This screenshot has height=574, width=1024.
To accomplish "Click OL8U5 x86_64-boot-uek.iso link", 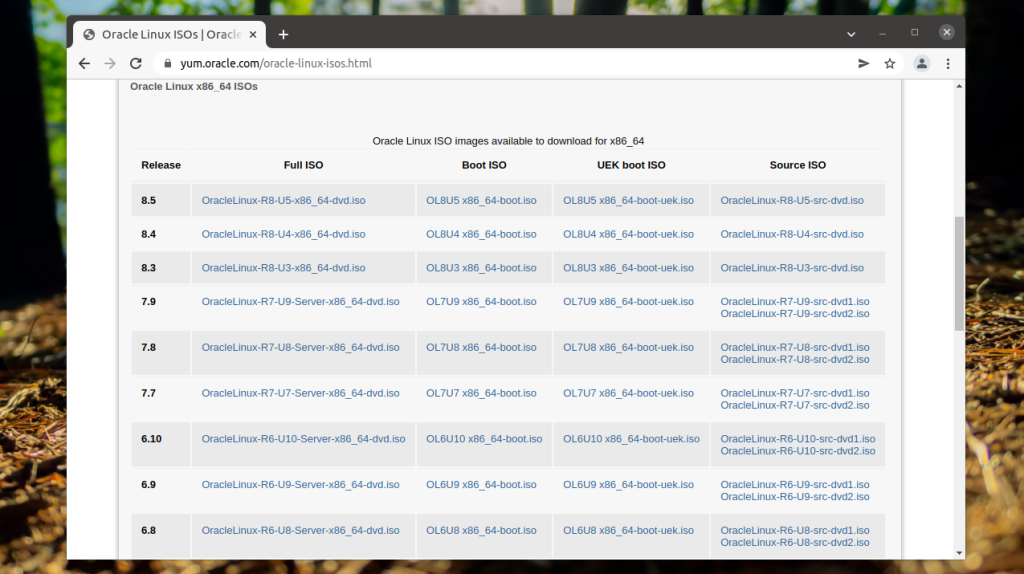I will pos(628,200).
